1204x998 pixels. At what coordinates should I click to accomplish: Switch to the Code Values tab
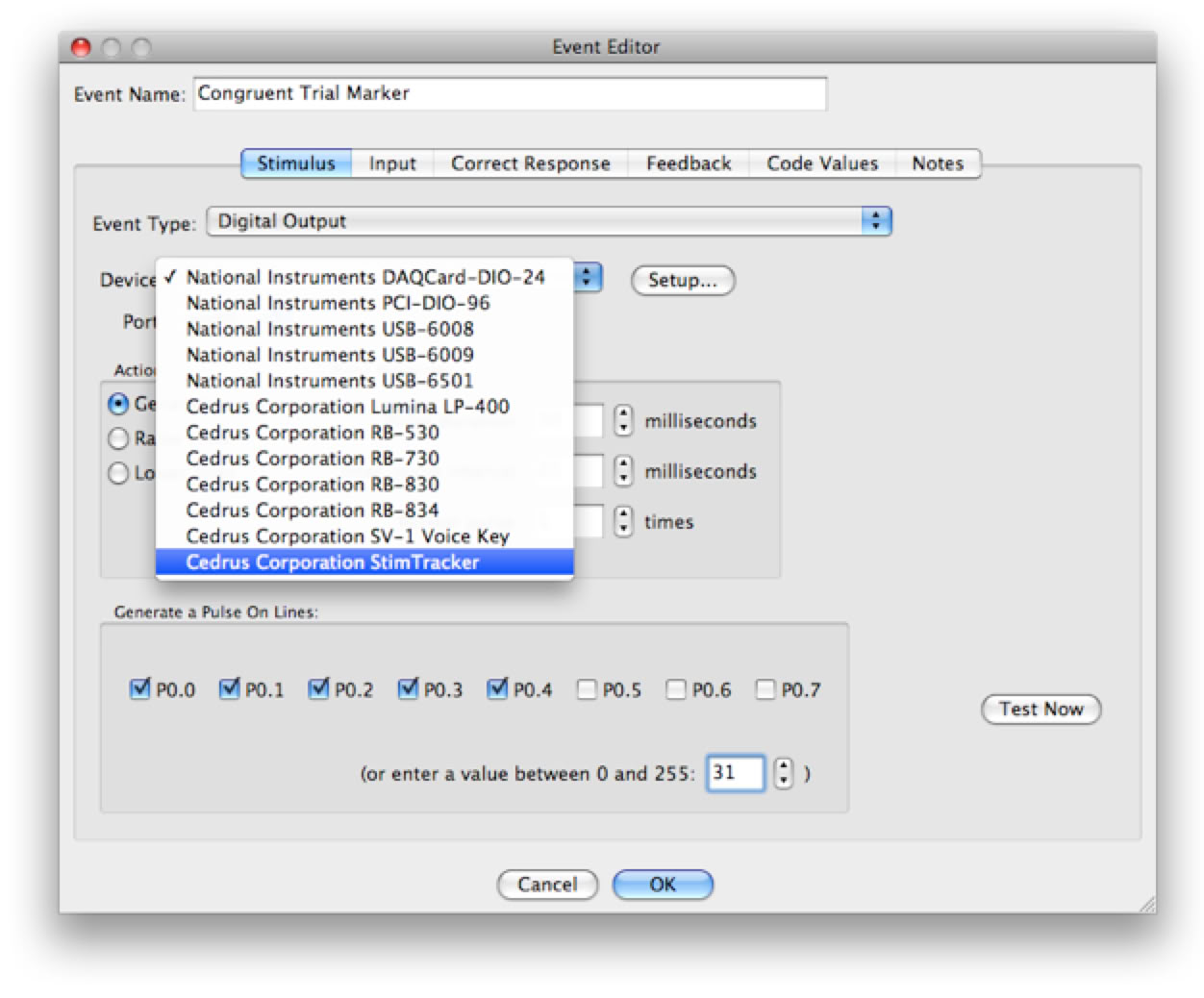click(821, 163)
